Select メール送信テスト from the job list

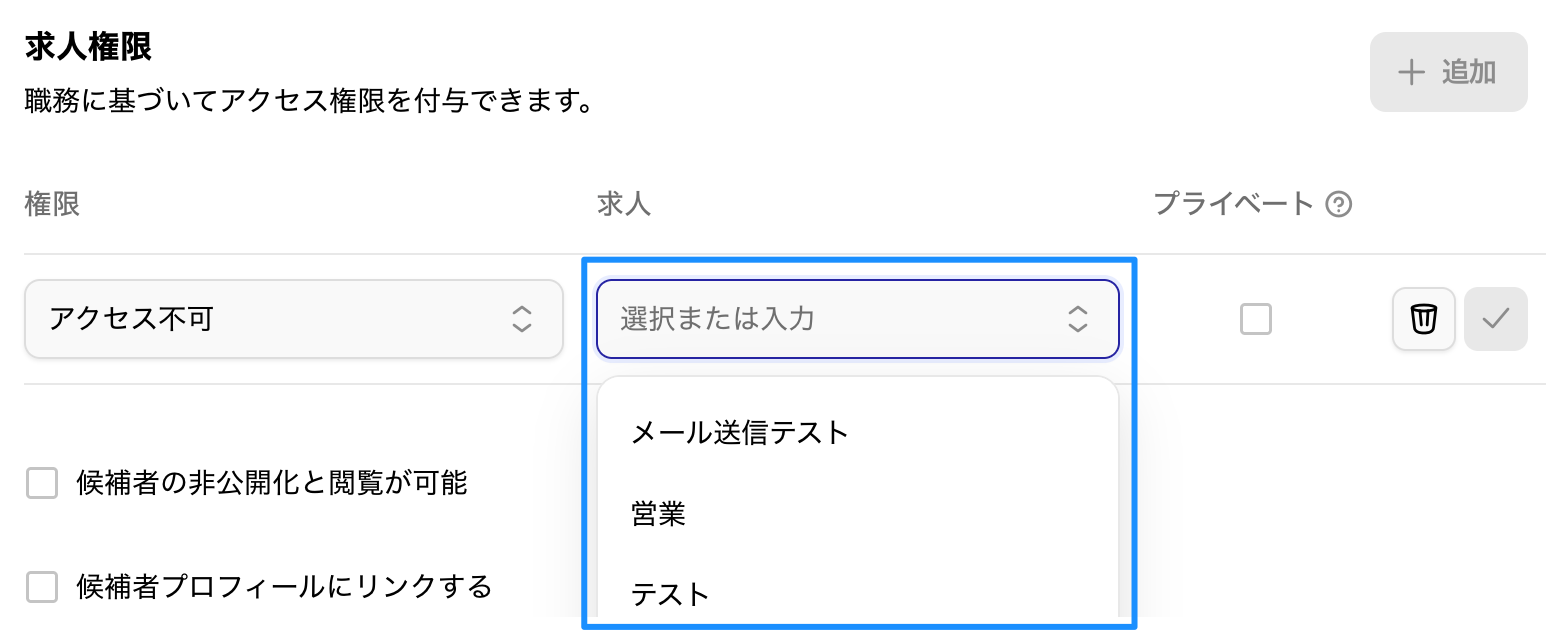point(740,433)
